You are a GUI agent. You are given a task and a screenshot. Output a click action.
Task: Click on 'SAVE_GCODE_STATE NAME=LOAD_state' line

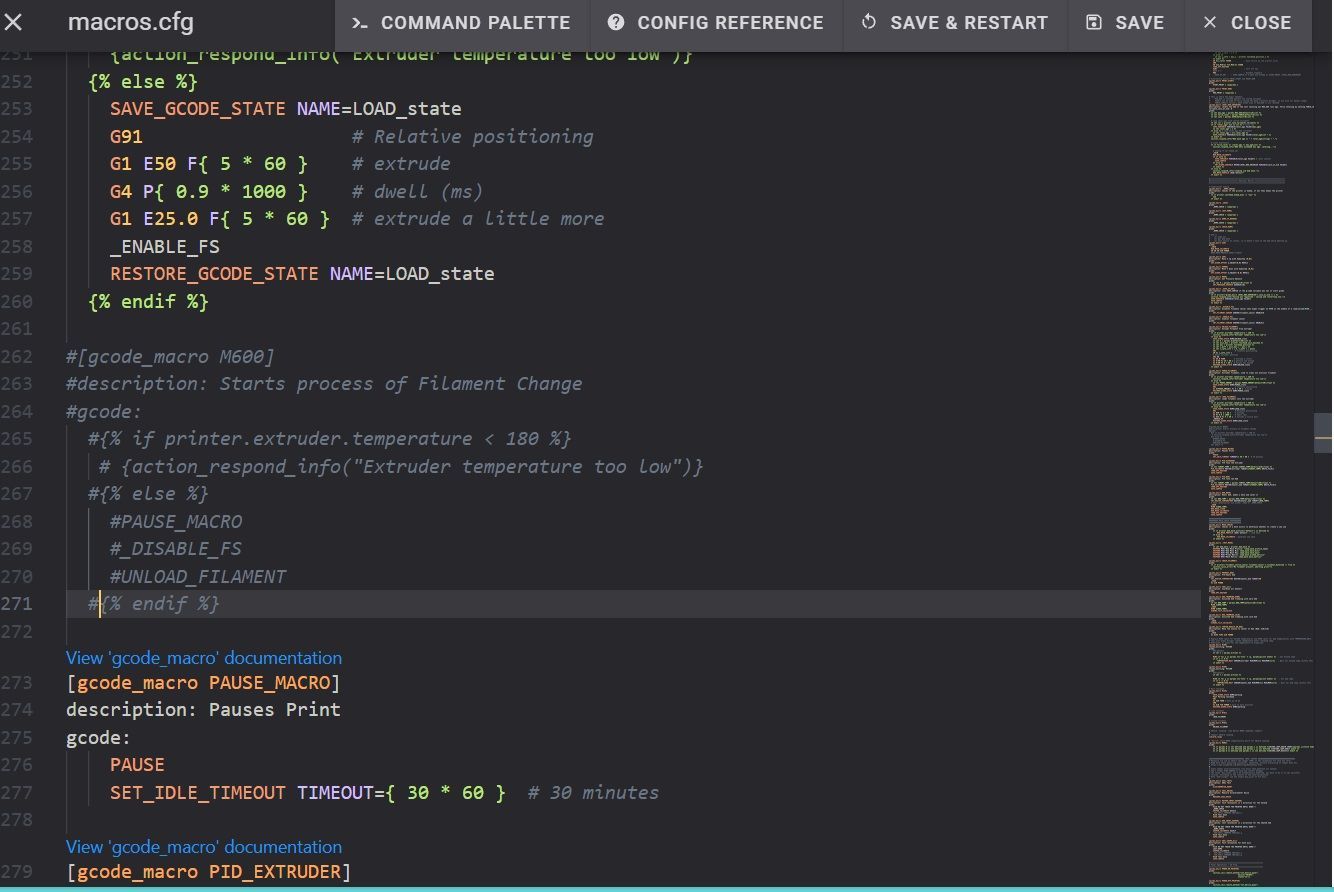286,109
